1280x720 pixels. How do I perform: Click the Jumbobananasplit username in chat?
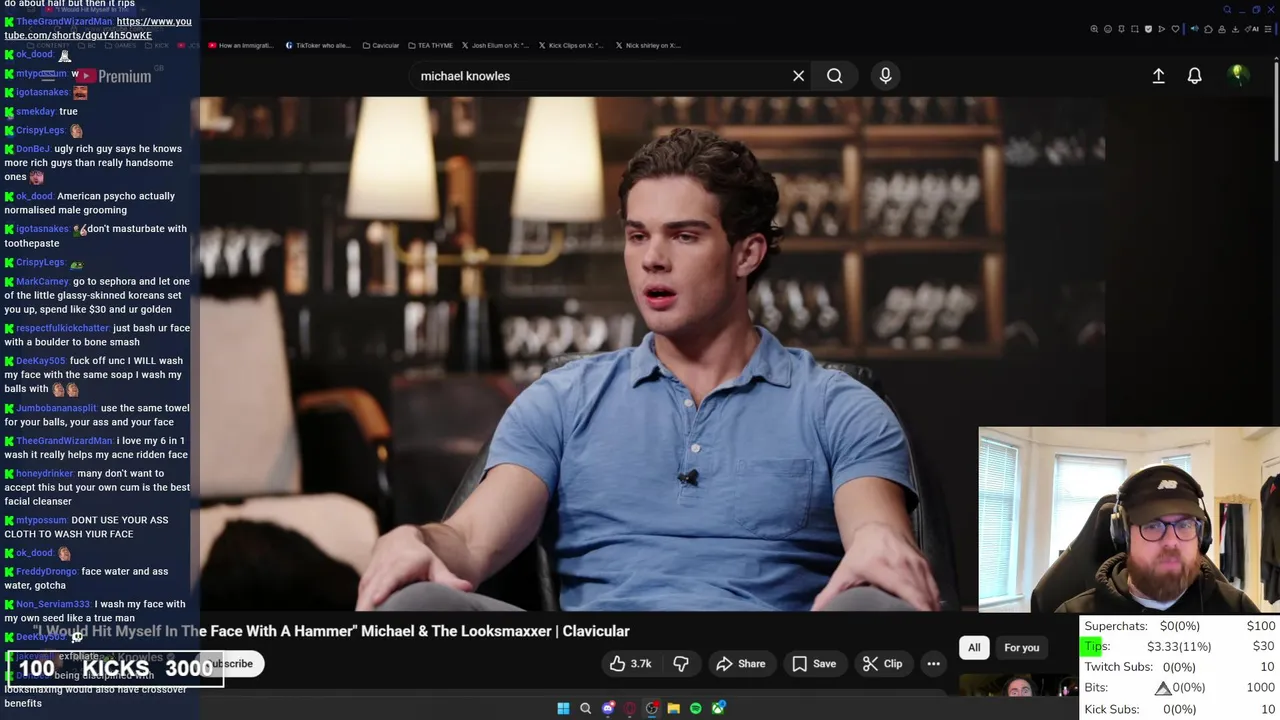56,408
